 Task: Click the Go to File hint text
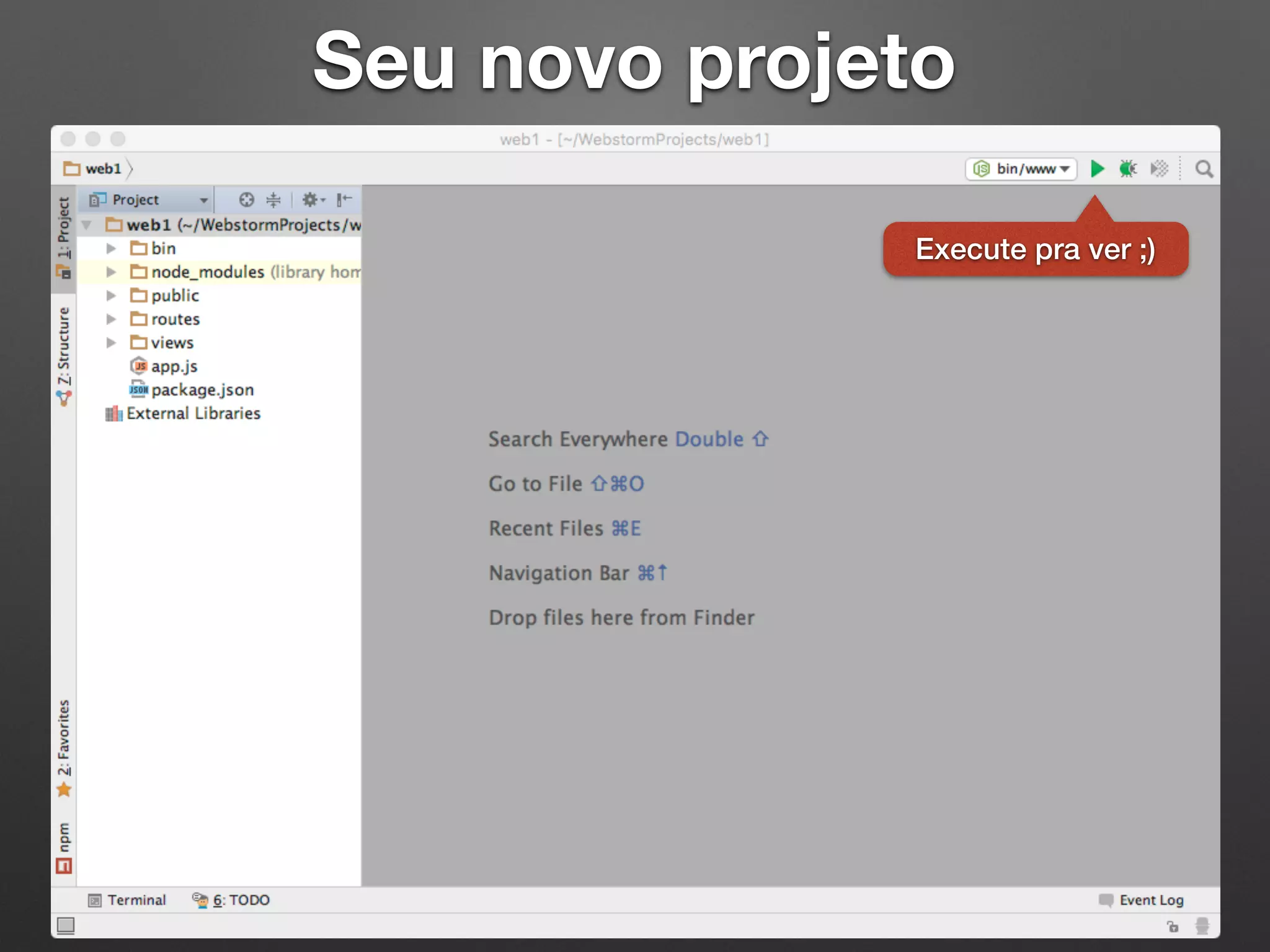tap(566, 483)
